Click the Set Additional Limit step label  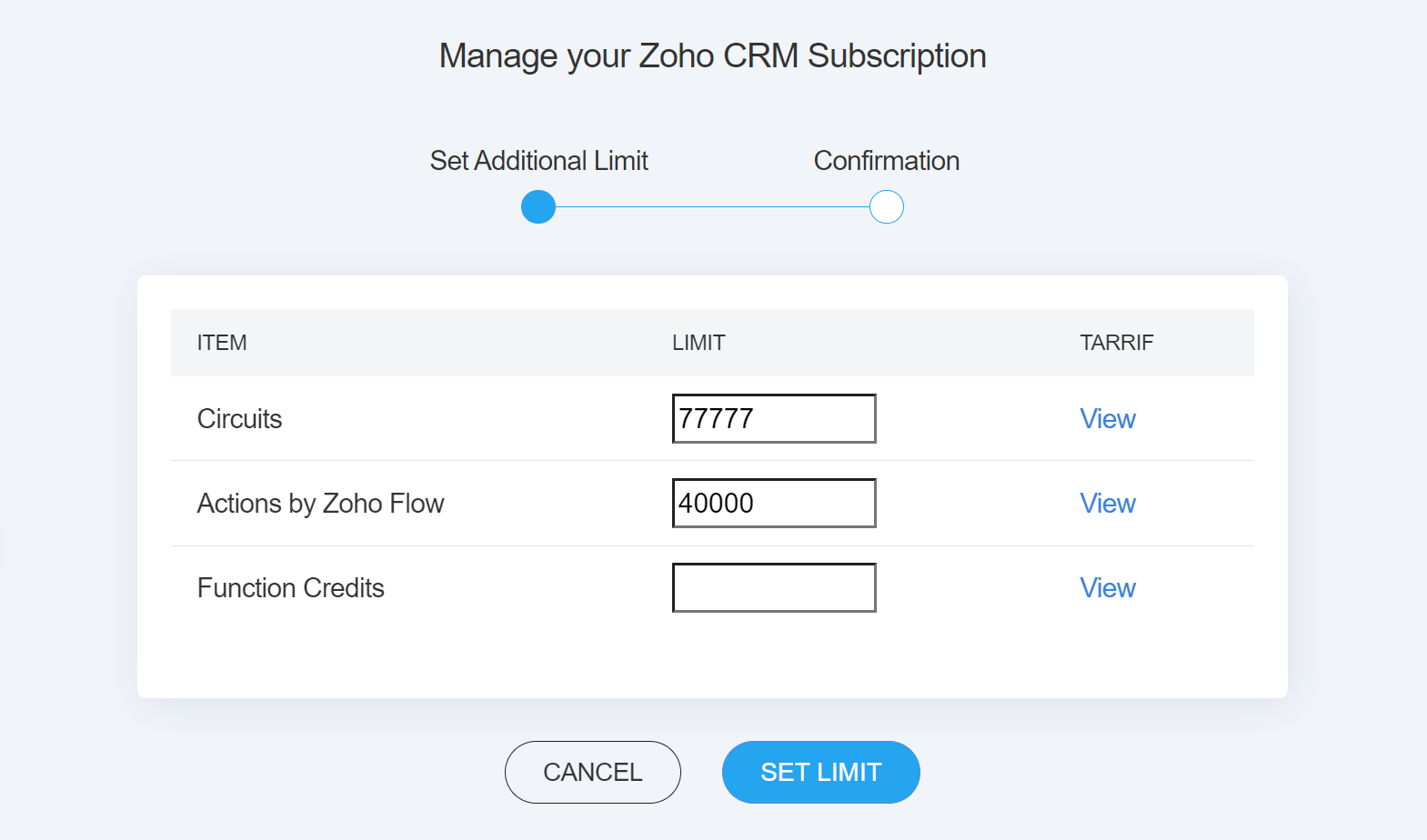[x=538, y=161]
